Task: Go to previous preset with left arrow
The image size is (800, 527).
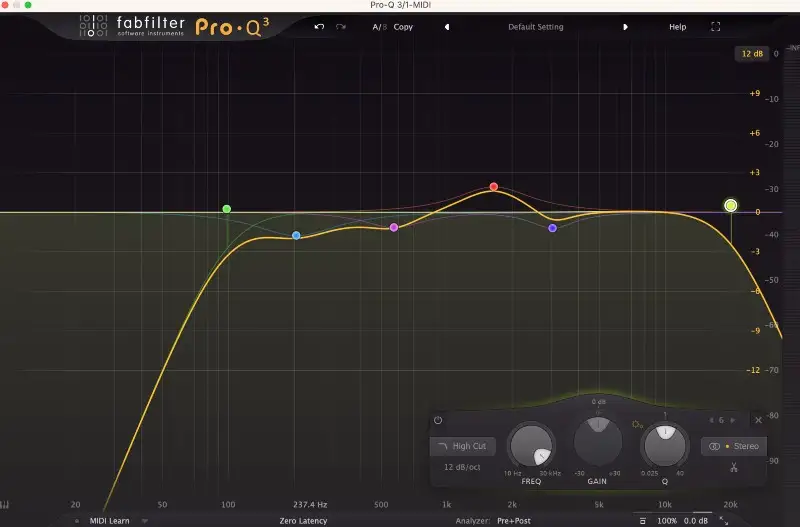Action: 447,27
